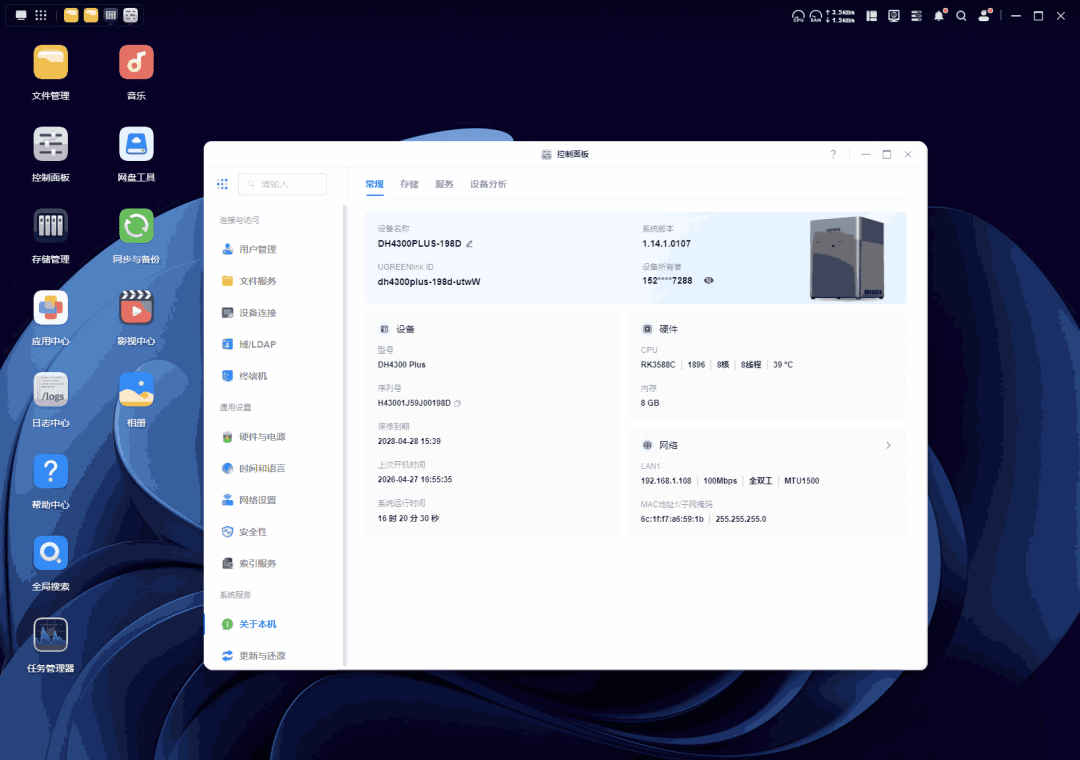Switch to the 服务 tab
This screenshot has height=760, width=1080.
tap(444, 184)
